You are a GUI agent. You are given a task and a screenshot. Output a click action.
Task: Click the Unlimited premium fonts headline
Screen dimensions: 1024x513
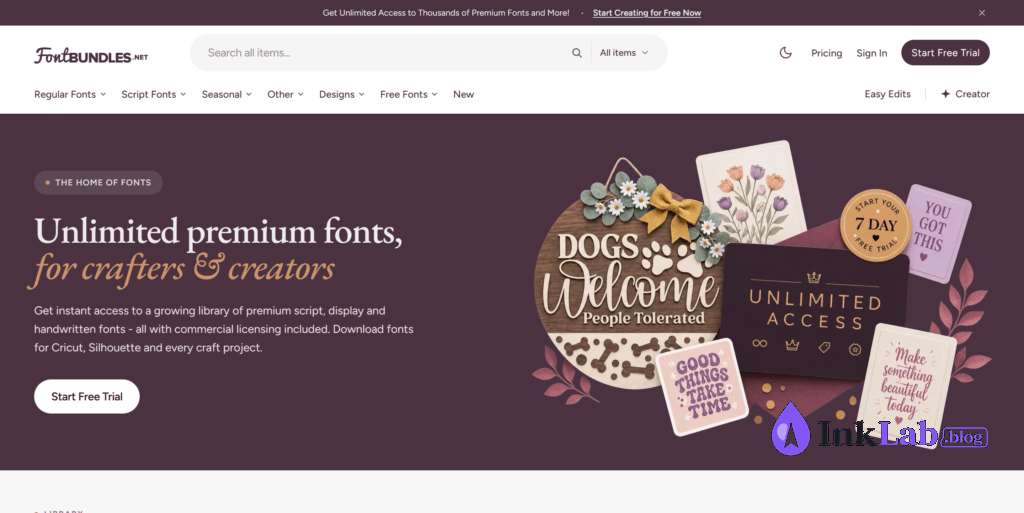pos(218,233)
